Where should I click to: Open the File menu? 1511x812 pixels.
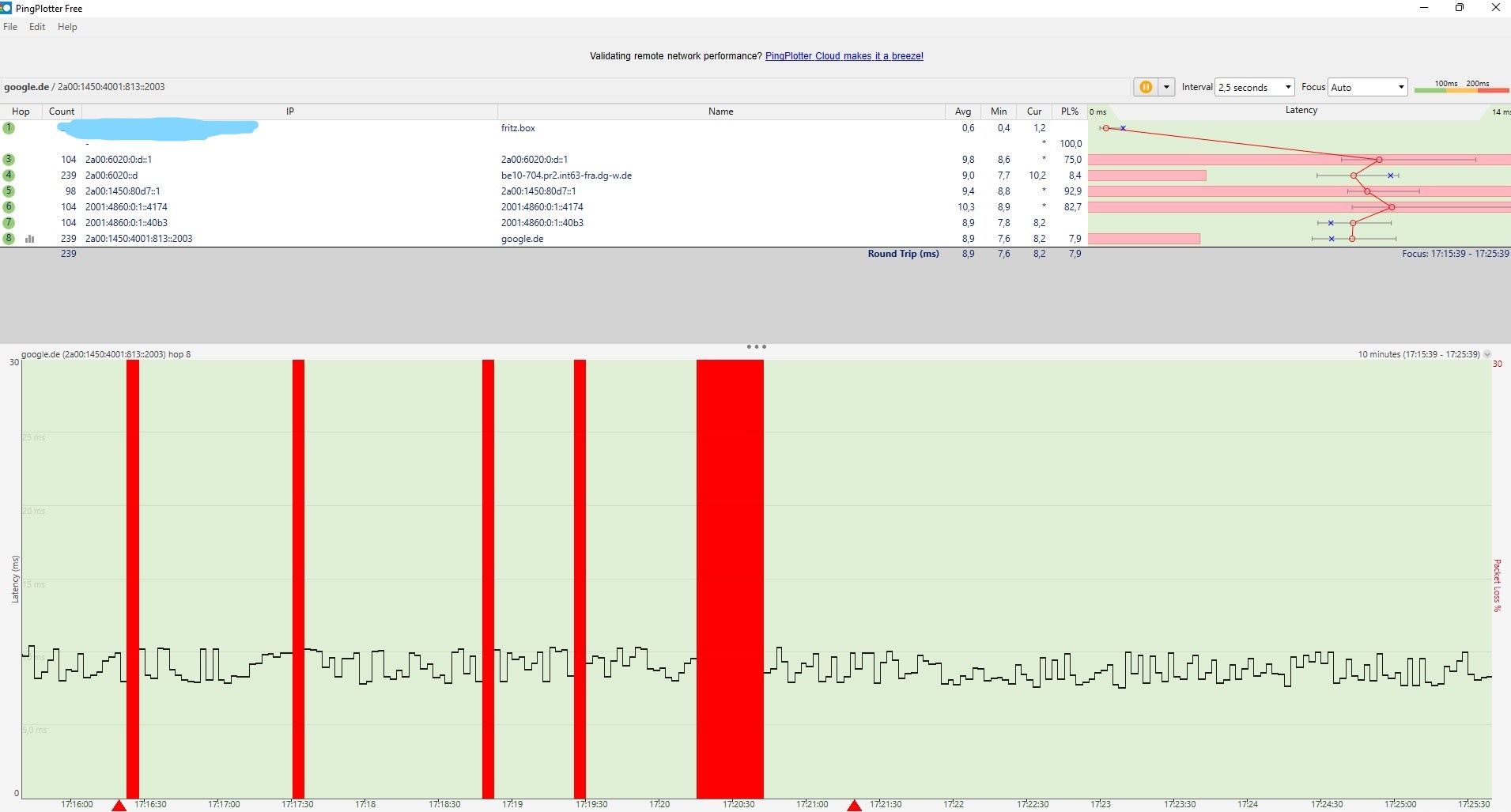point(10,27)
